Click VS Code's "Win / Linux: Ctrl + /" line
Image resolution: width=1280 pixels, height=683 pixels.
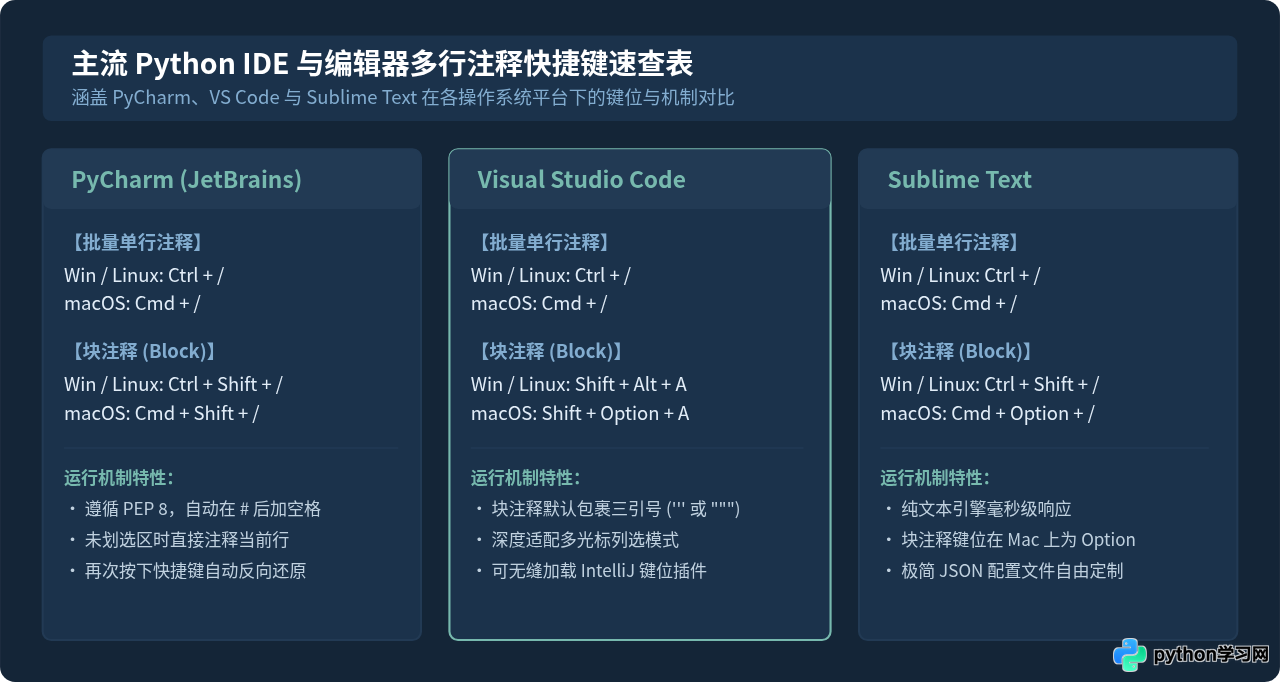pyautogui.click(x=551, y=275)
